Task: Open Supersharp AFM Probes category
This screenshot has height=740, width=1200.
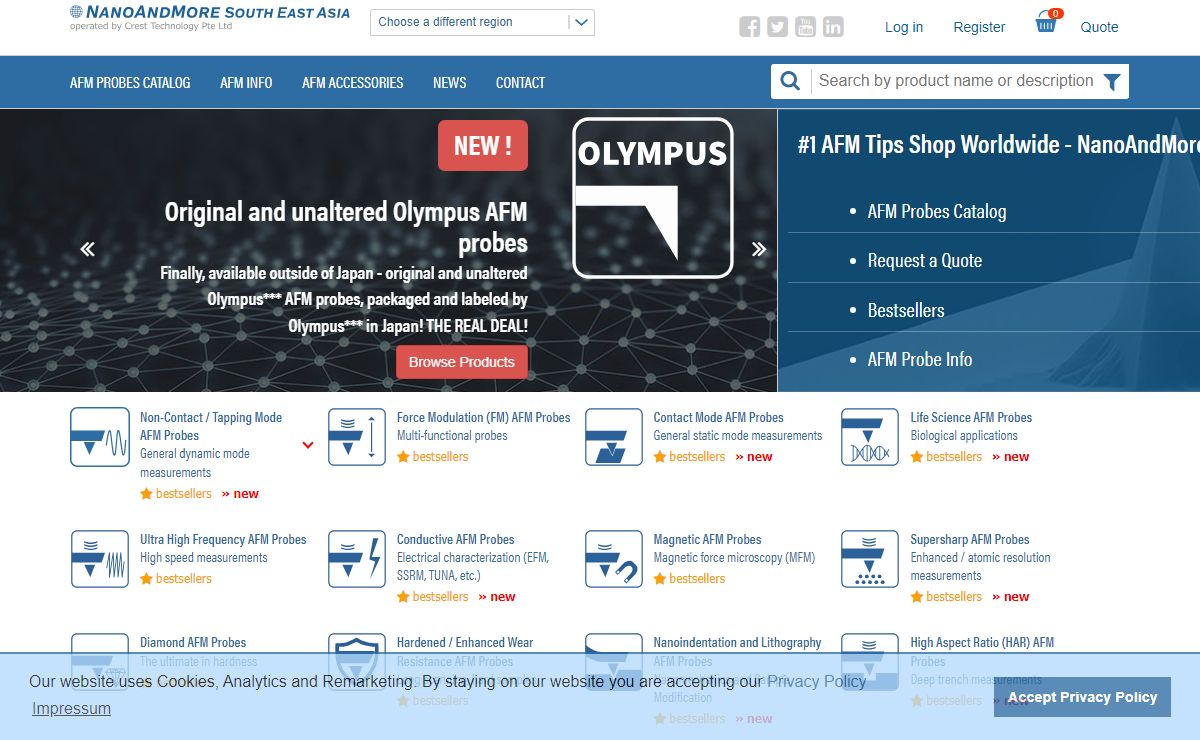Action: tap(970, 539)
